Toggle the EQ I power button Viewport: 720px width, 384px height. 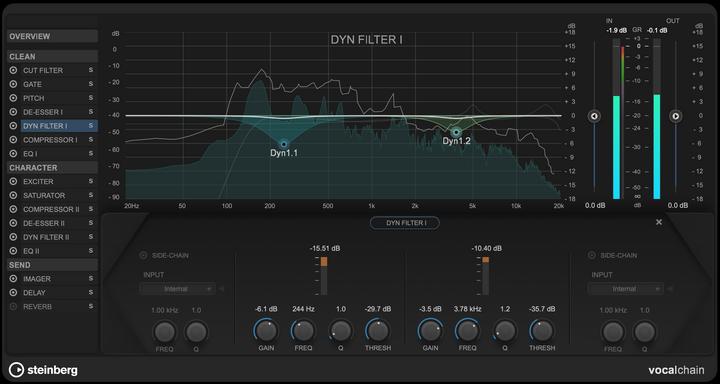(x=13, y=154)
